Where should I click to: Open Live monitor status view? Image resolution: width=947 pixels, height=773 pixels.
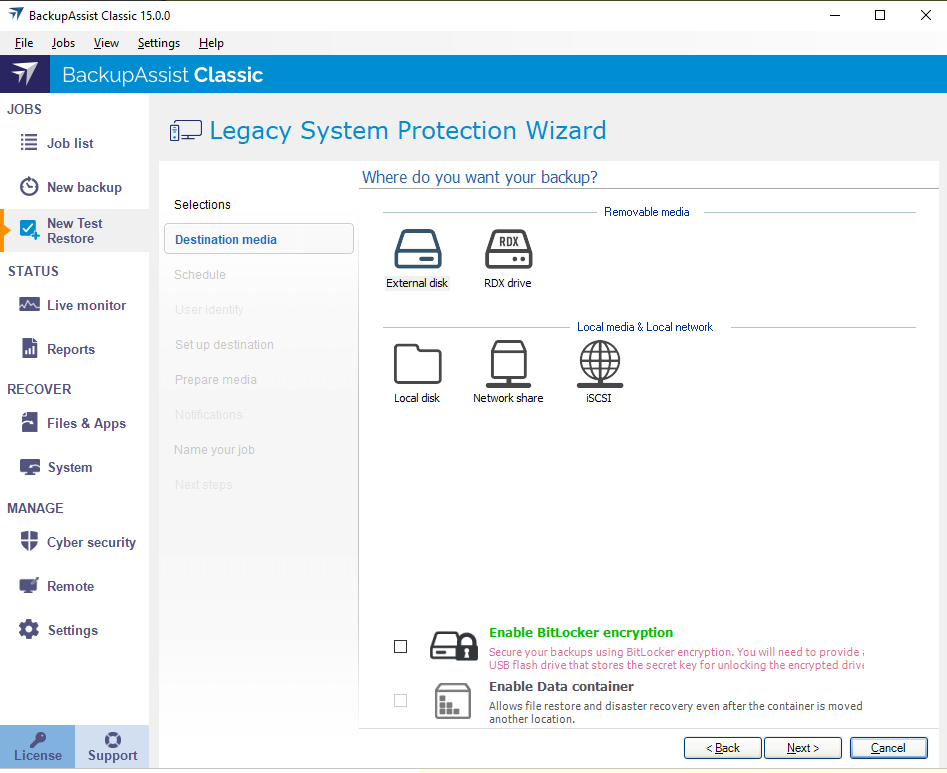86,305
